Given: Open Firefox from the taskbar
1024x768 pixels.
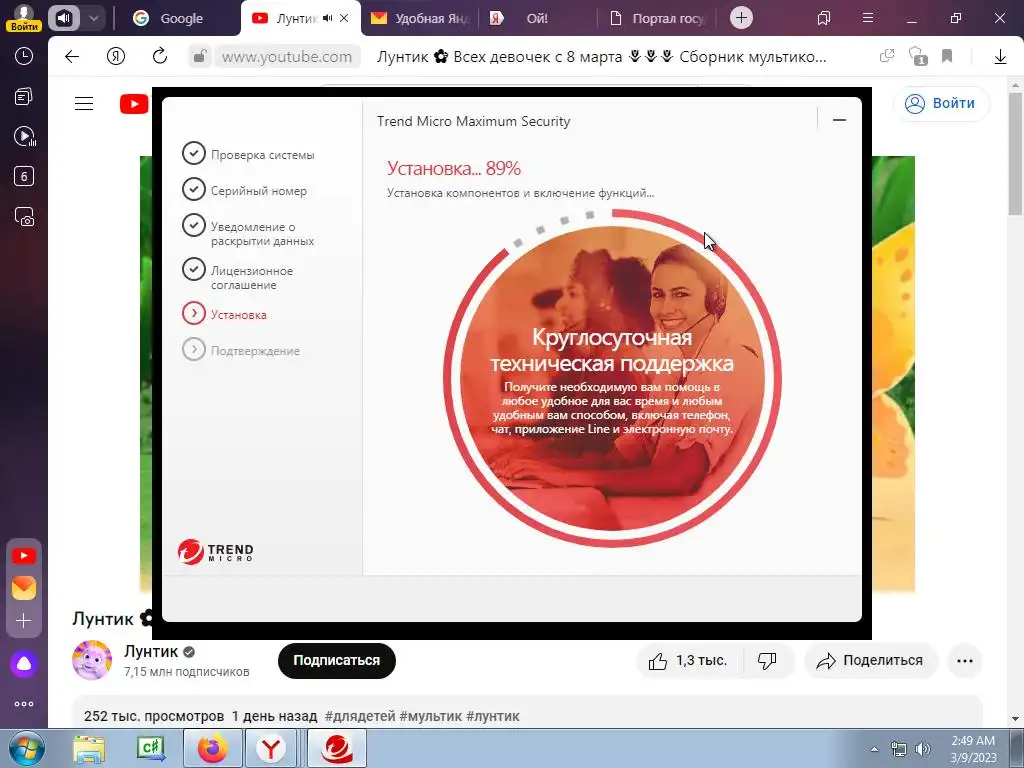Looking at the screenshot, I should point(213,749).
